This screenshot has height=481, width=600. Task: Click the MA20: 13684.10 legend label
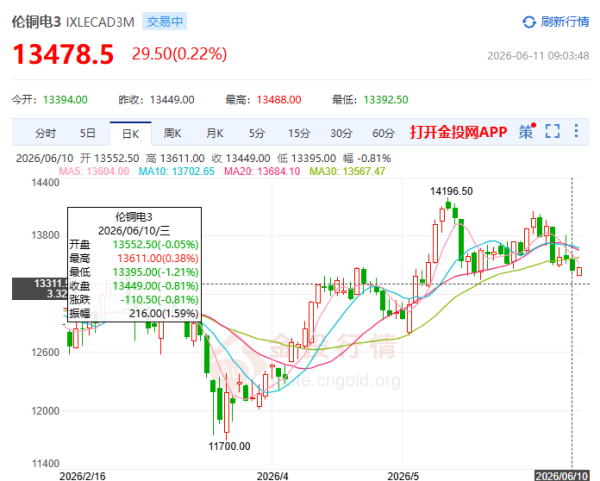262,171
